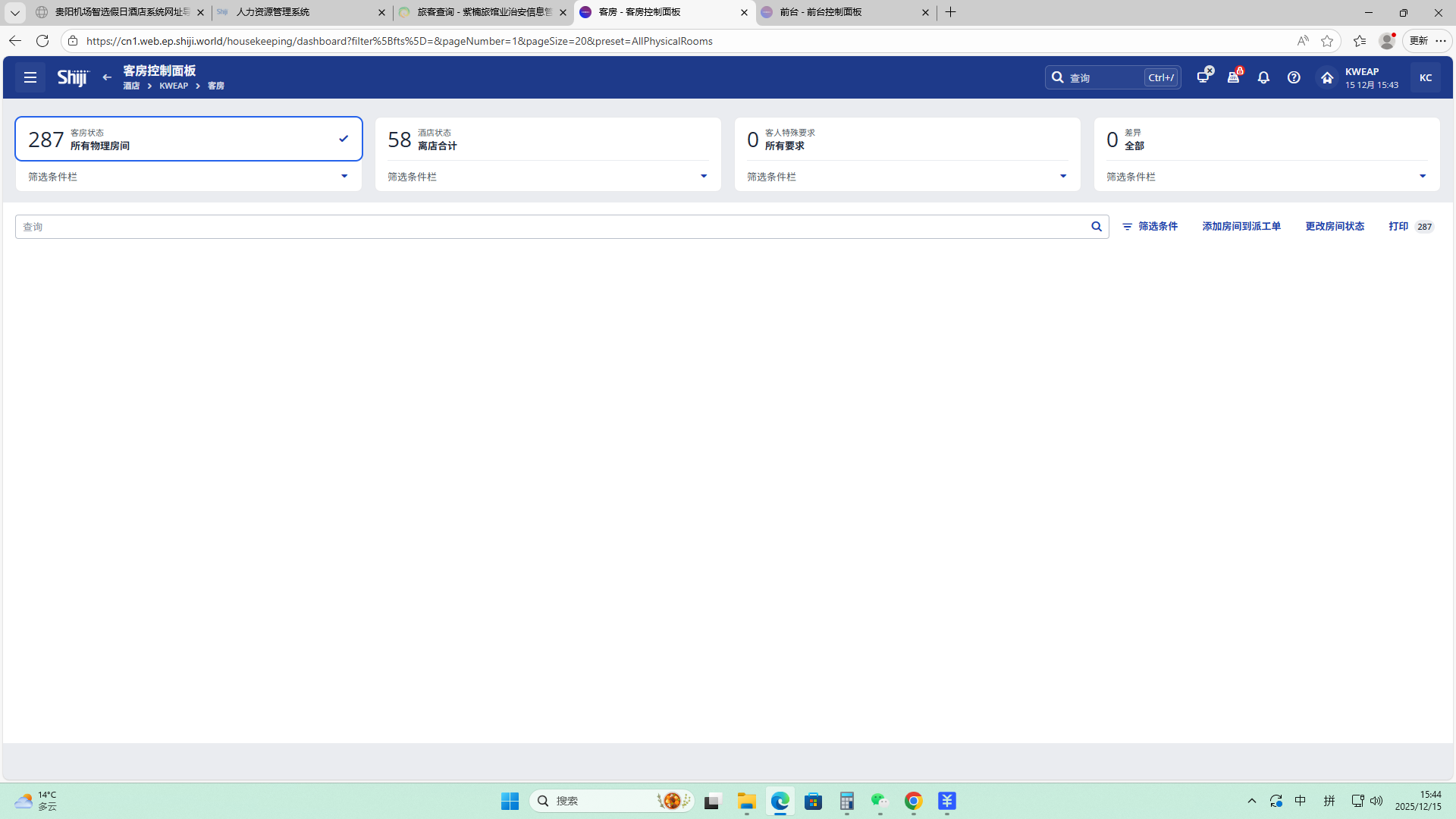Screen dimensions: 1456x819
Task: Select the 离店合计 hotel status card
Action: coord(548,139)
